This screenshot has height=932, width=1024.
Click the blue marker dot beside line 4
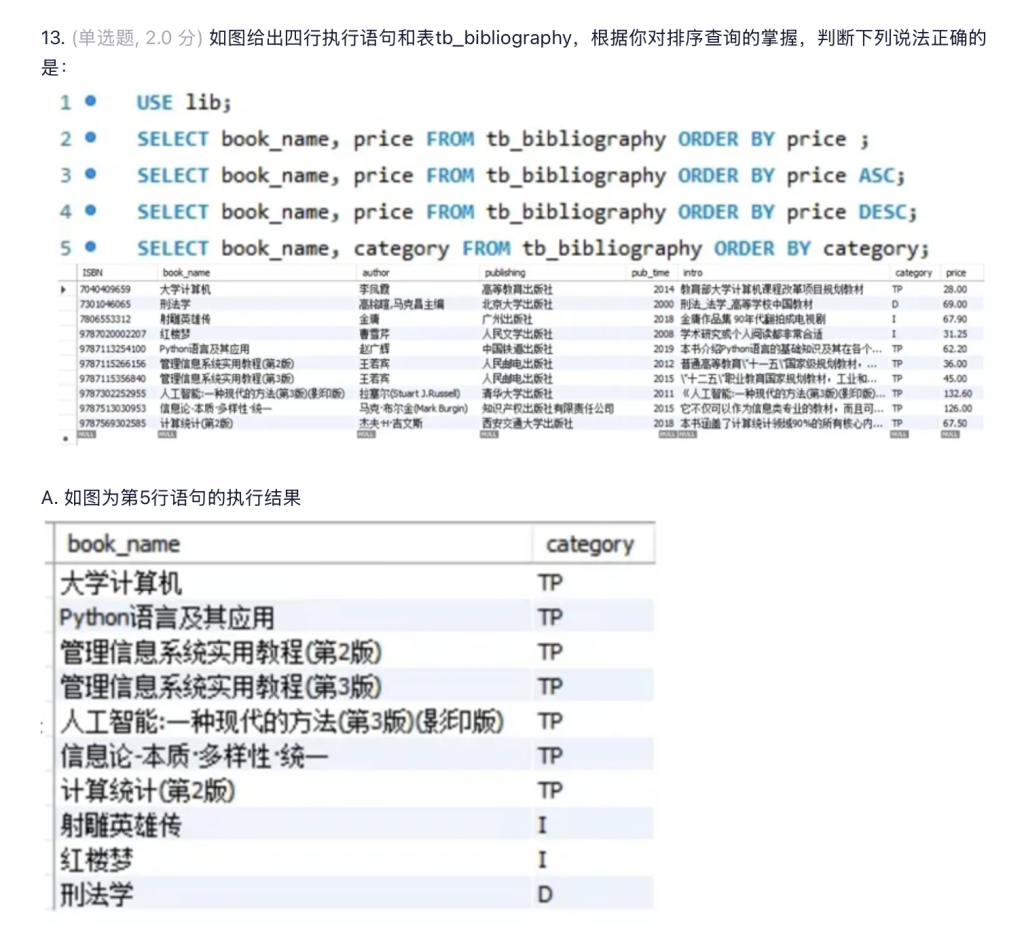(x=91, y=211)
